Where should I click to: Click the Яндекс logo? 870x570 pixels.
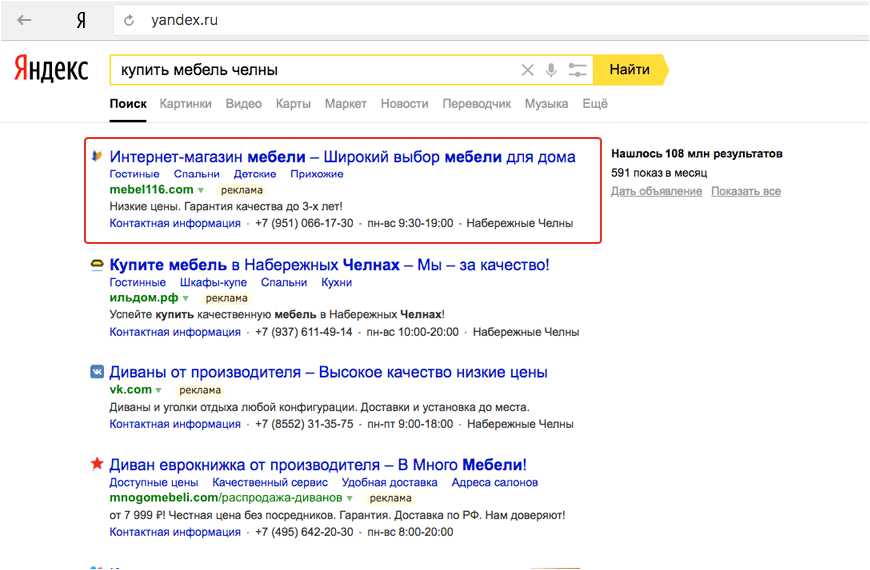coord(51,69)
